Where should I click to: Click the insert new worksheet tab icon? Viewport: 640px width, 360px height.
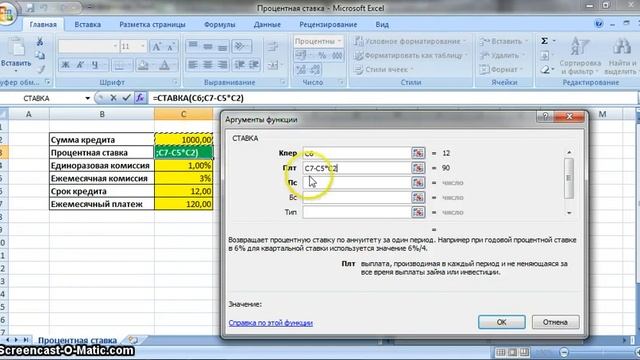click(133, 340)
